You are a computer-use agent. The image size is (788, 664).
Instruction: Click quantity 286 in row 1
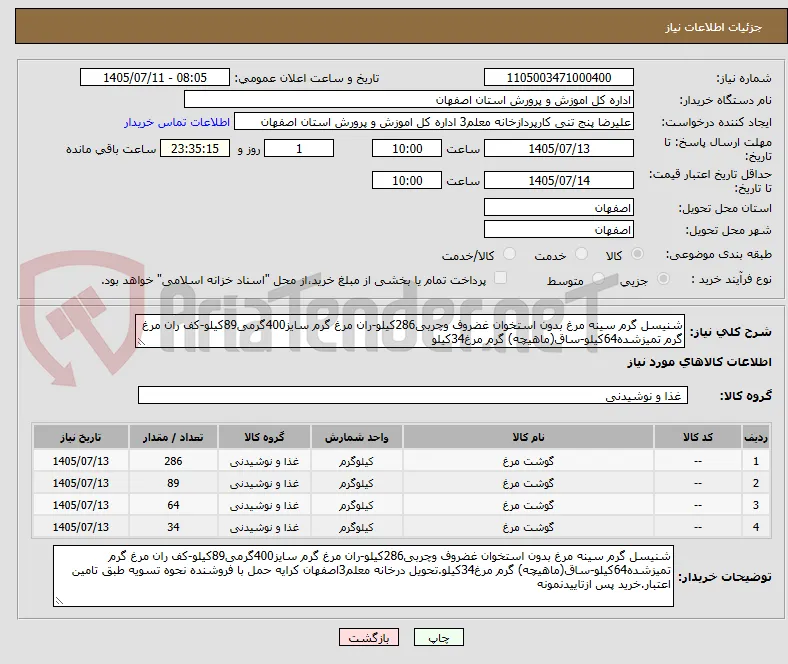pos(173,461)
